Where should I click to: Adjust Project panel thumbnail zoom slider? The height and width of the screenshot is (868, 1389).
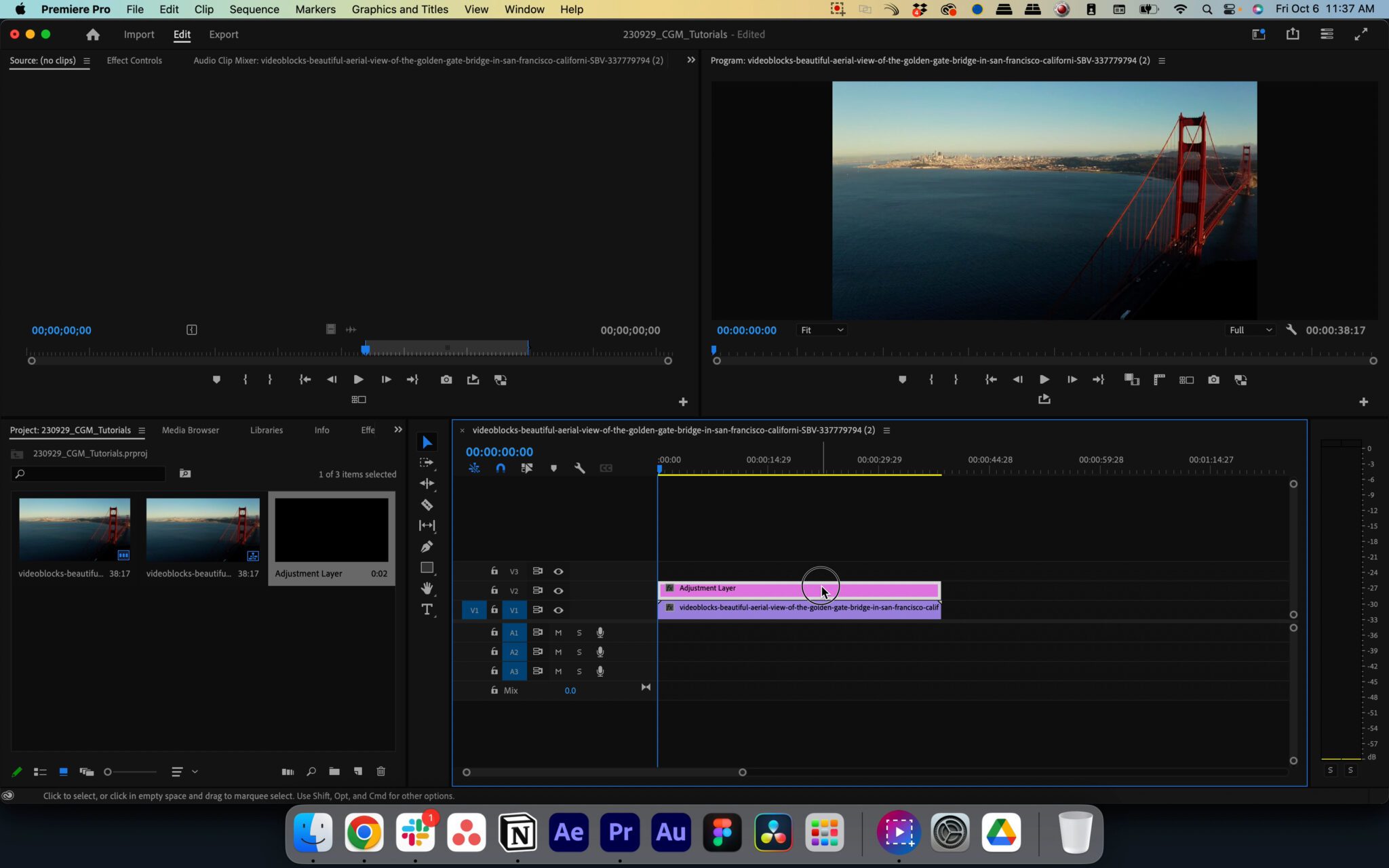point(130,772)
